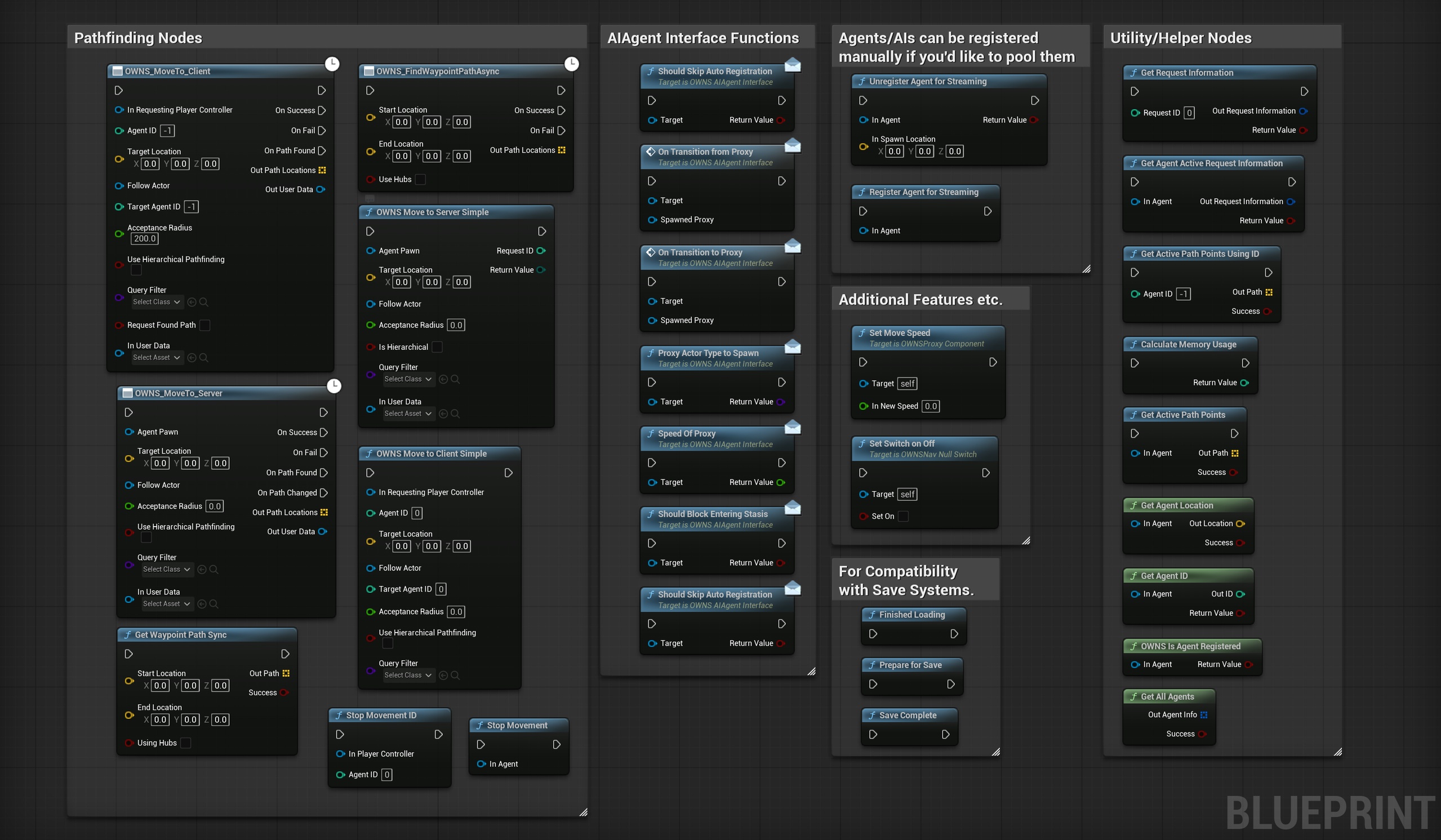Image resolution: width=1441 pixels, height=840 pixels.
Task: Click Spawned Proxy pin on On Transition to Proxy
Action: [652, 320]
